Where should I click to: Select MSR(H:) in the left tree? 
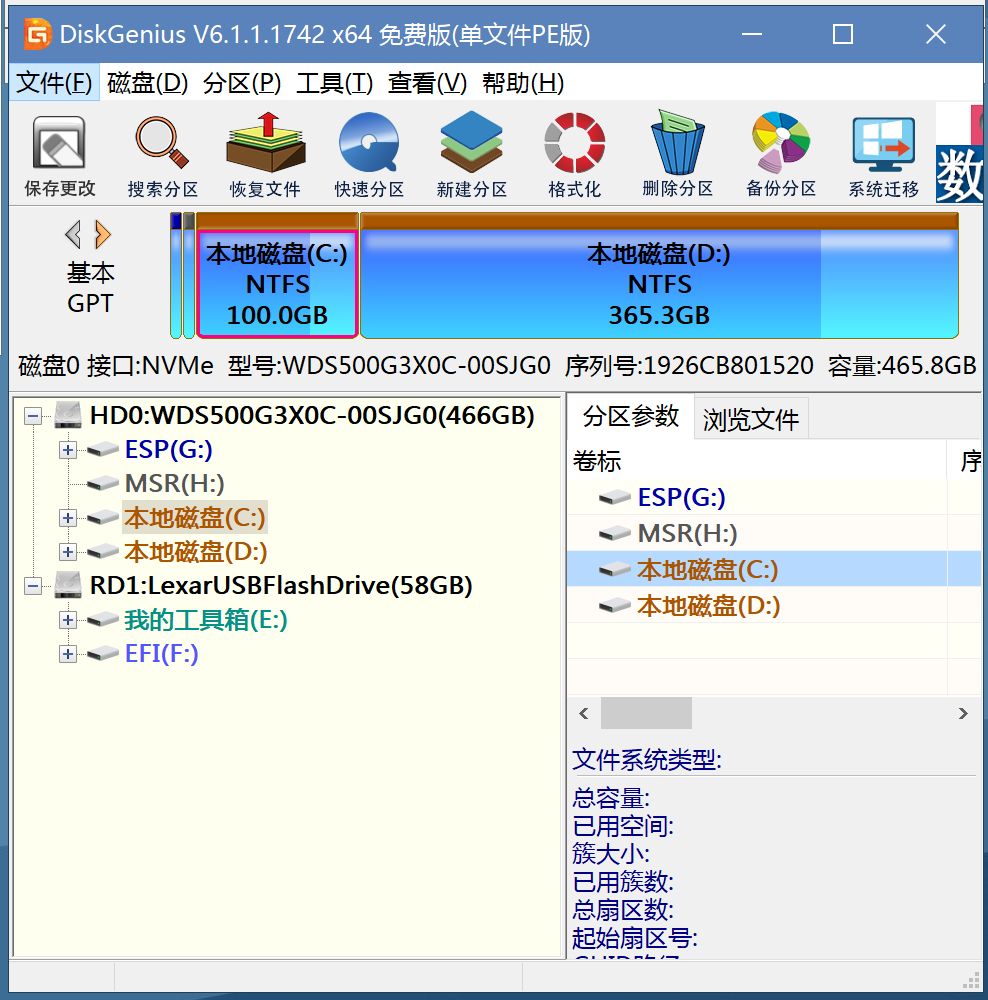point(174,483)
